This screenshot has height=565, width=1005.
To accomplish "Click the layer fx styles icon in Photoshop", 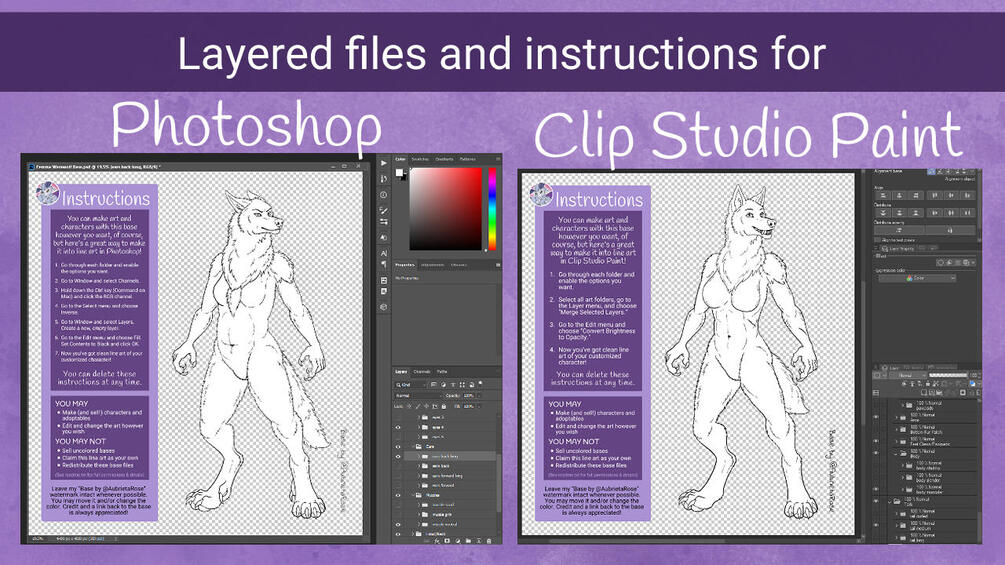I will pyautogui.click(x=437, y=541).
